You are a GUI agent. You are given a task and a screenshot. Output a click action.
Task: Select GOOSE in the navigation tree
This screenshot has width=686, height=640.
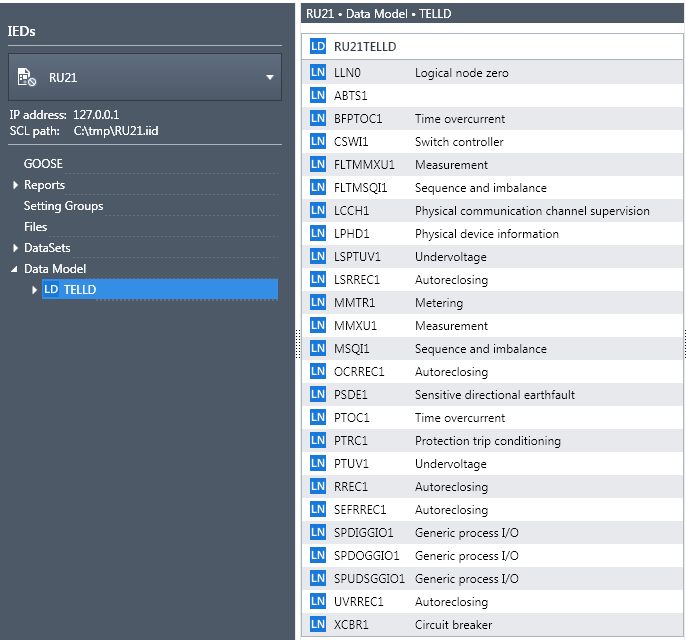point(43,164)
